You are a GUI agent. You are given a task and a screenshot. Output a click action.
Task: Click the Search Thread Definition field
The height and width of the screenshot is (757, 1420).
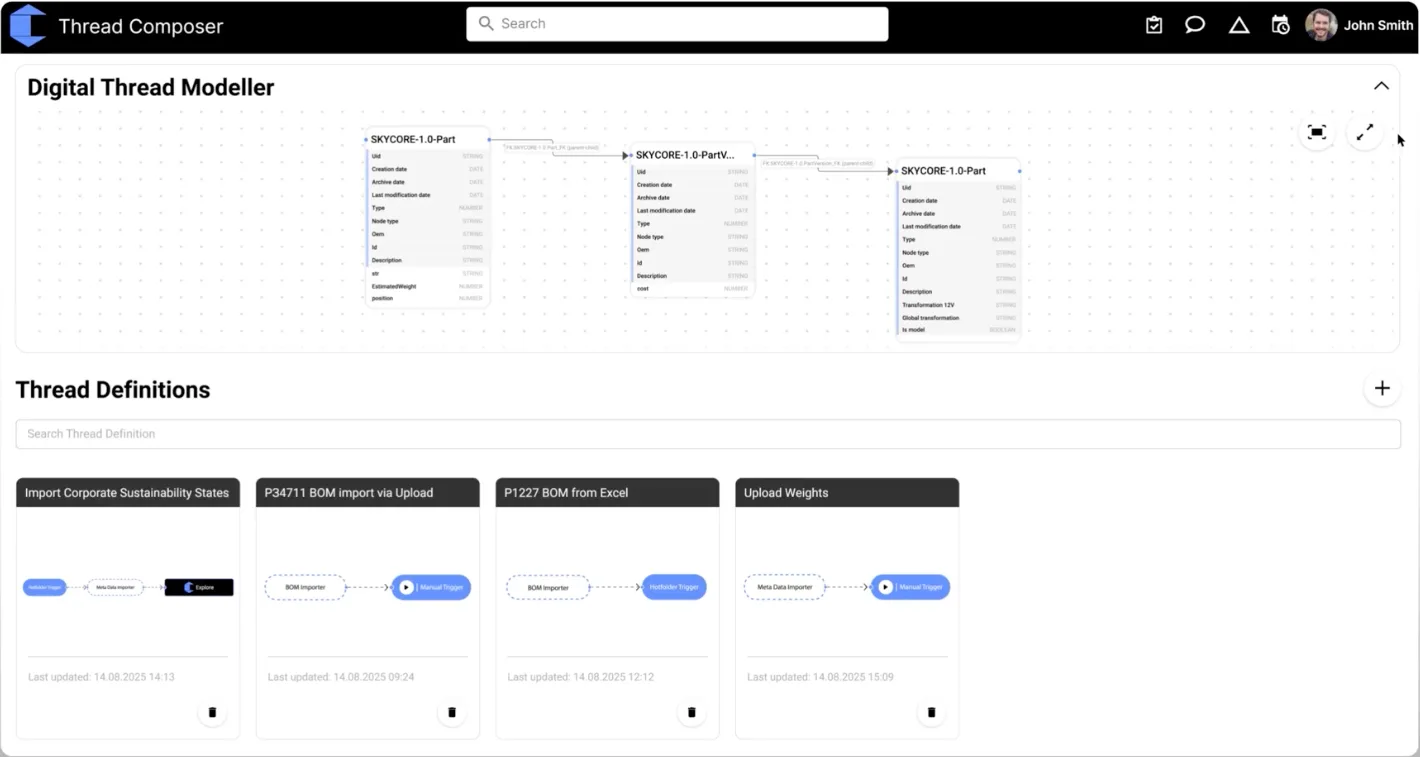(708, 434)
